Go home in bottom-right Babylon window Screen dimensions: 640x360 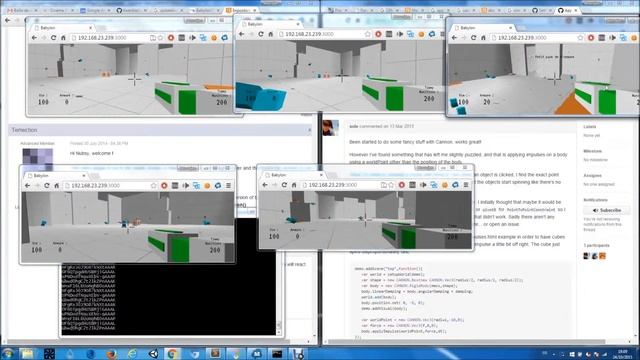pyautogui.click(x=294, y=185)
